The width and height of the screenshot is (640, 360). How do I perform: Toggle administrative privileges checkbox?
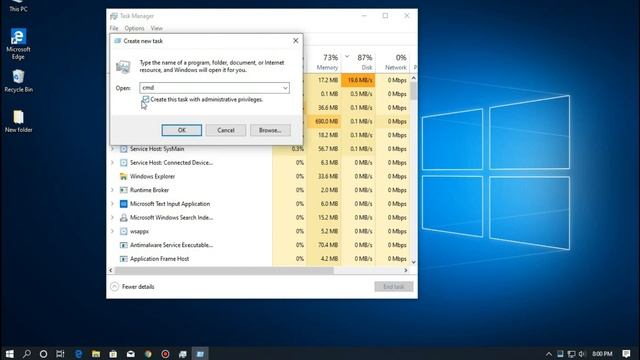(146, 99)
